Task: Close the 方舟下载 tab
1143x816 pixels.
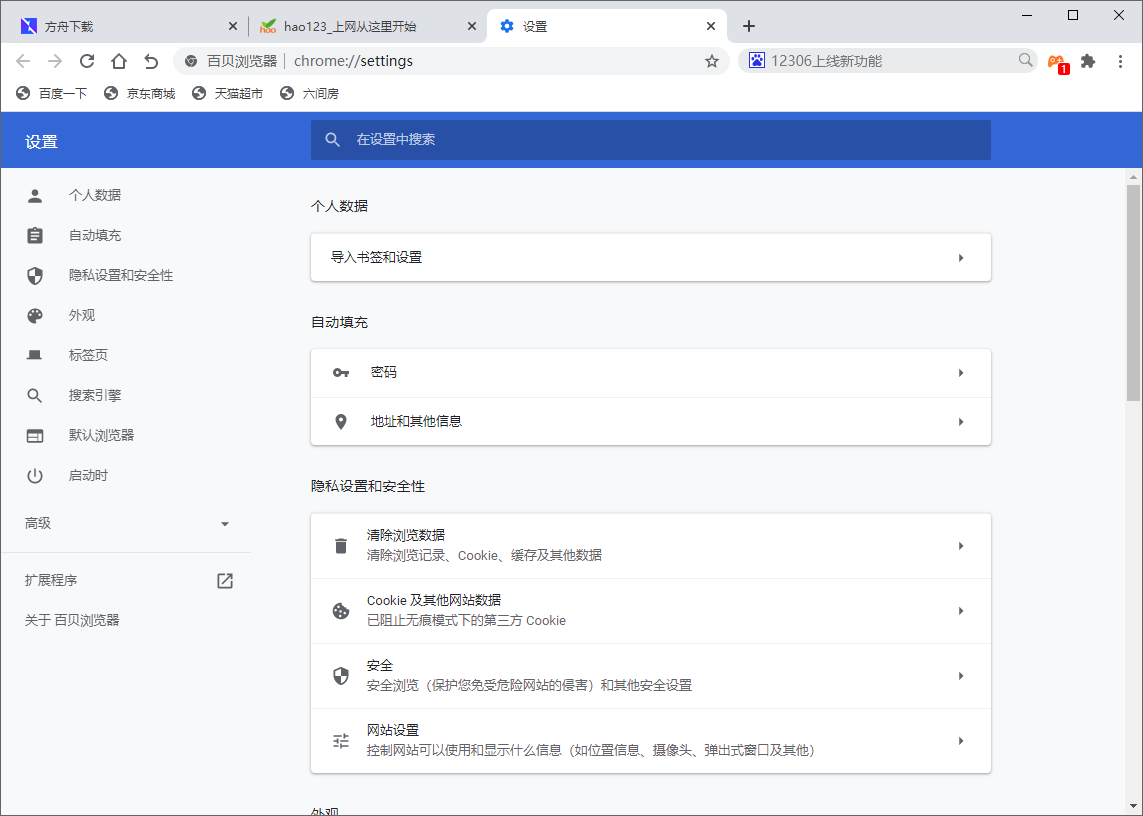Action: 233,26
